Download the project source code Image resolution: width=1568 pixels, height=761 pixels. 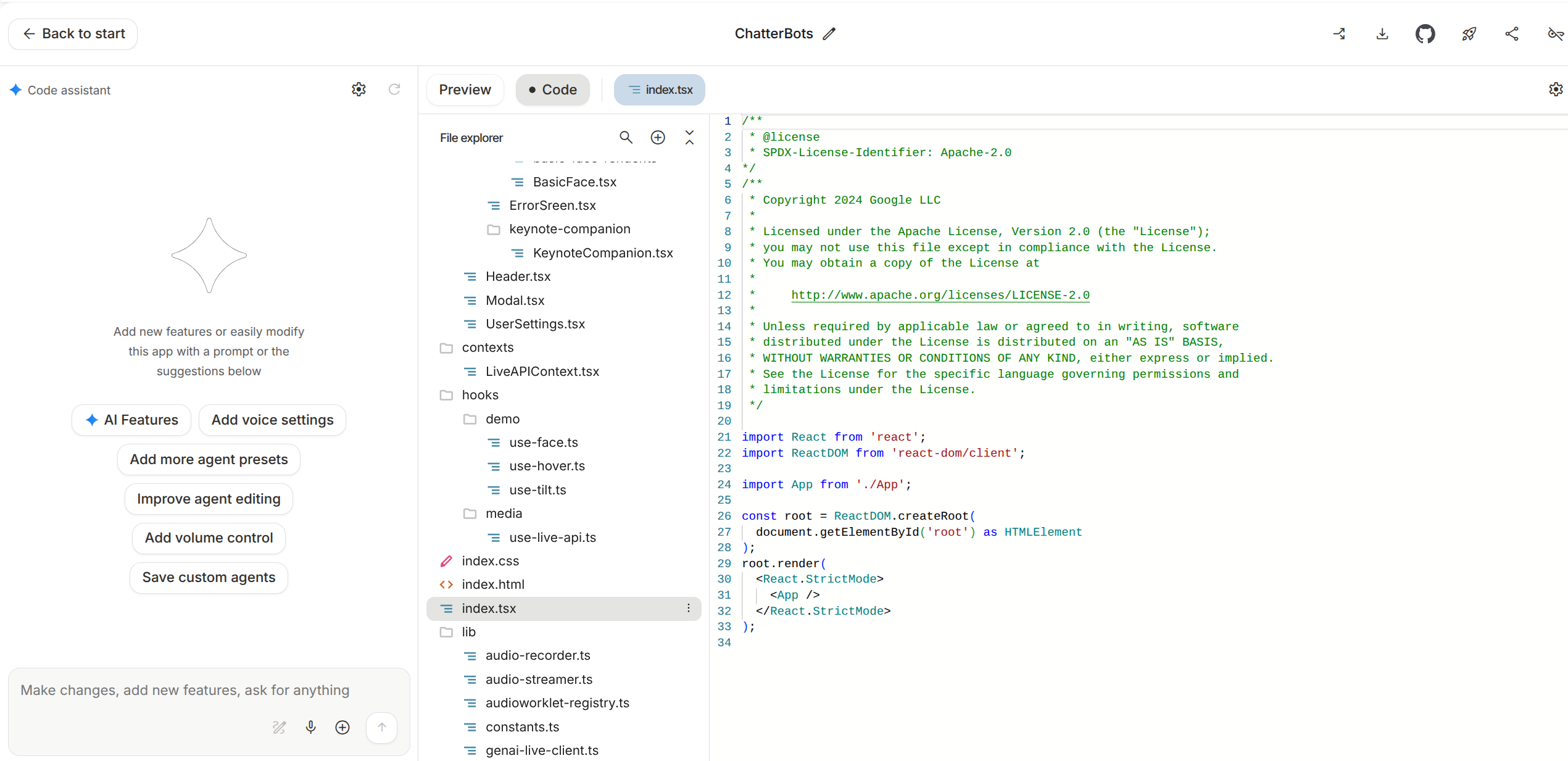pos(1382,34)
